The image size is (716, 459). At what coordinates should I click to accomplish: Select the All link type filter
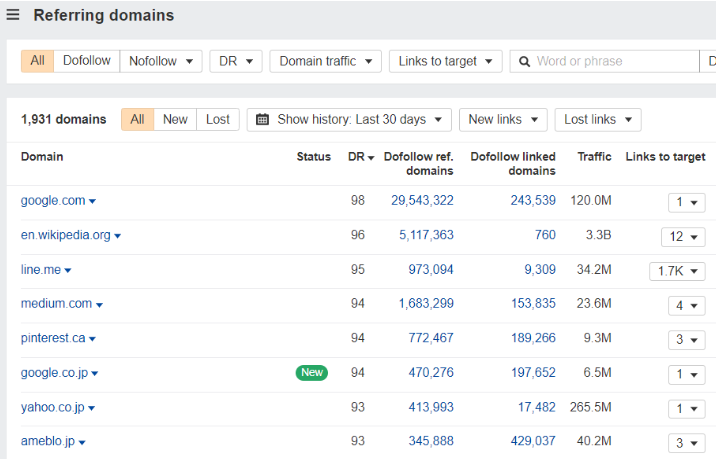coord(37,61)
